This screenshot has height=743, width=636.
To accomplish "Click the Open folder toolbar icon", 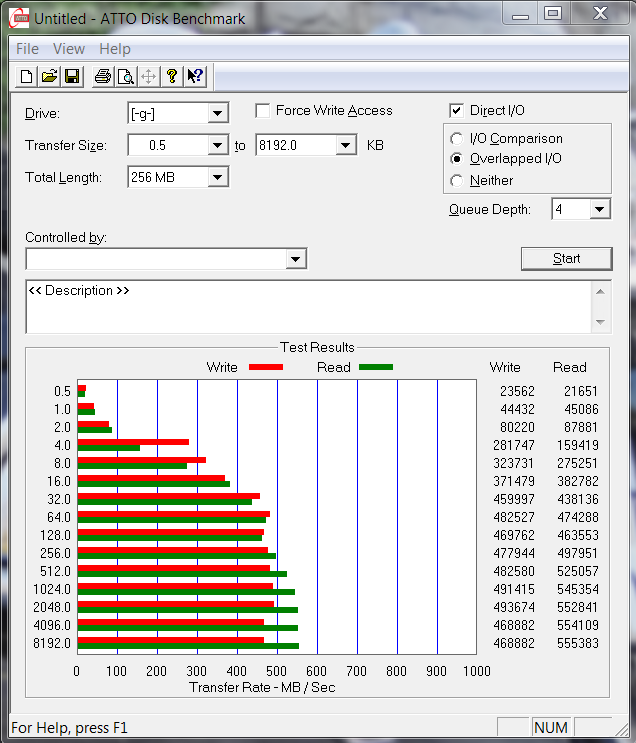I will point(50,76).
